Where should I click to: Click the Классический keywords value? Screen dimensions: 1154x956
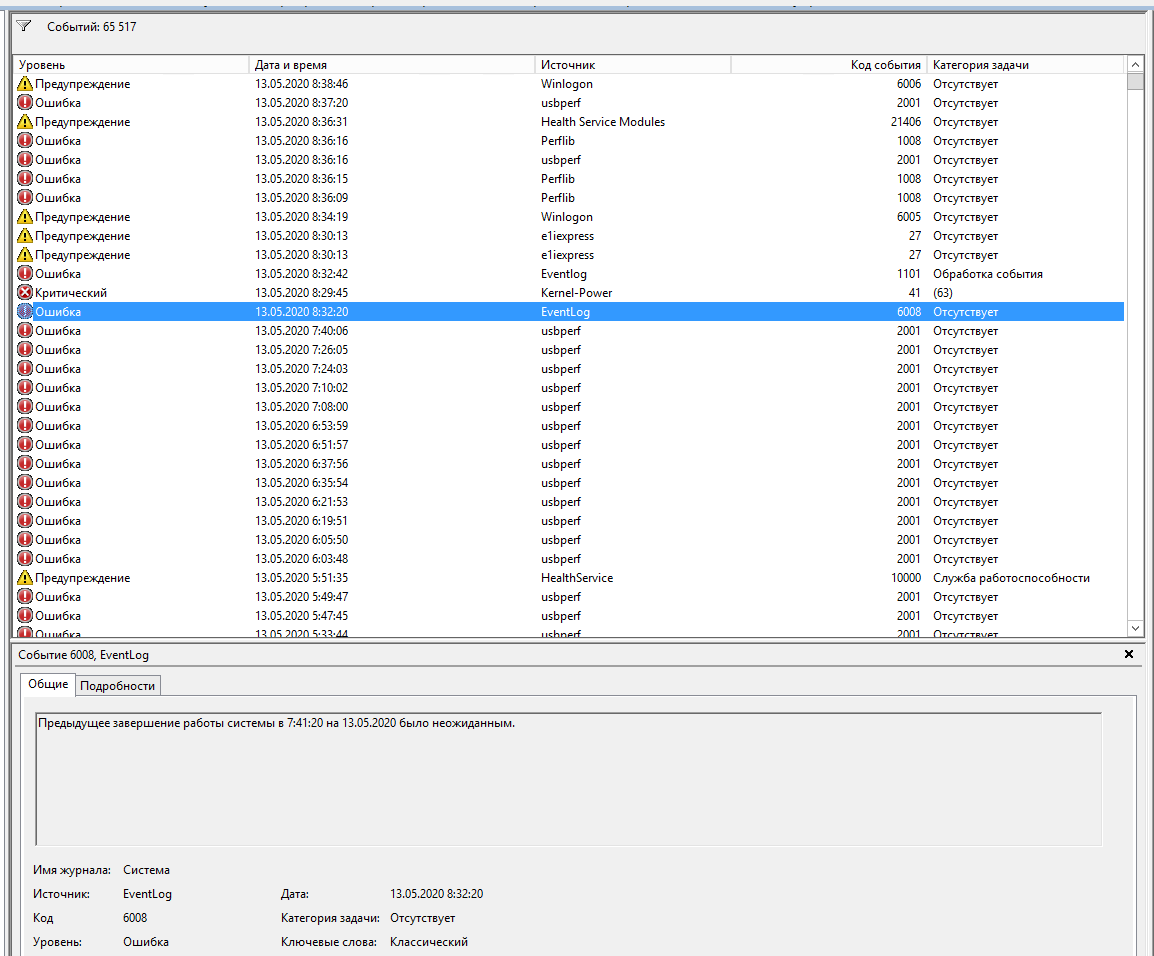tap(429, 942)
